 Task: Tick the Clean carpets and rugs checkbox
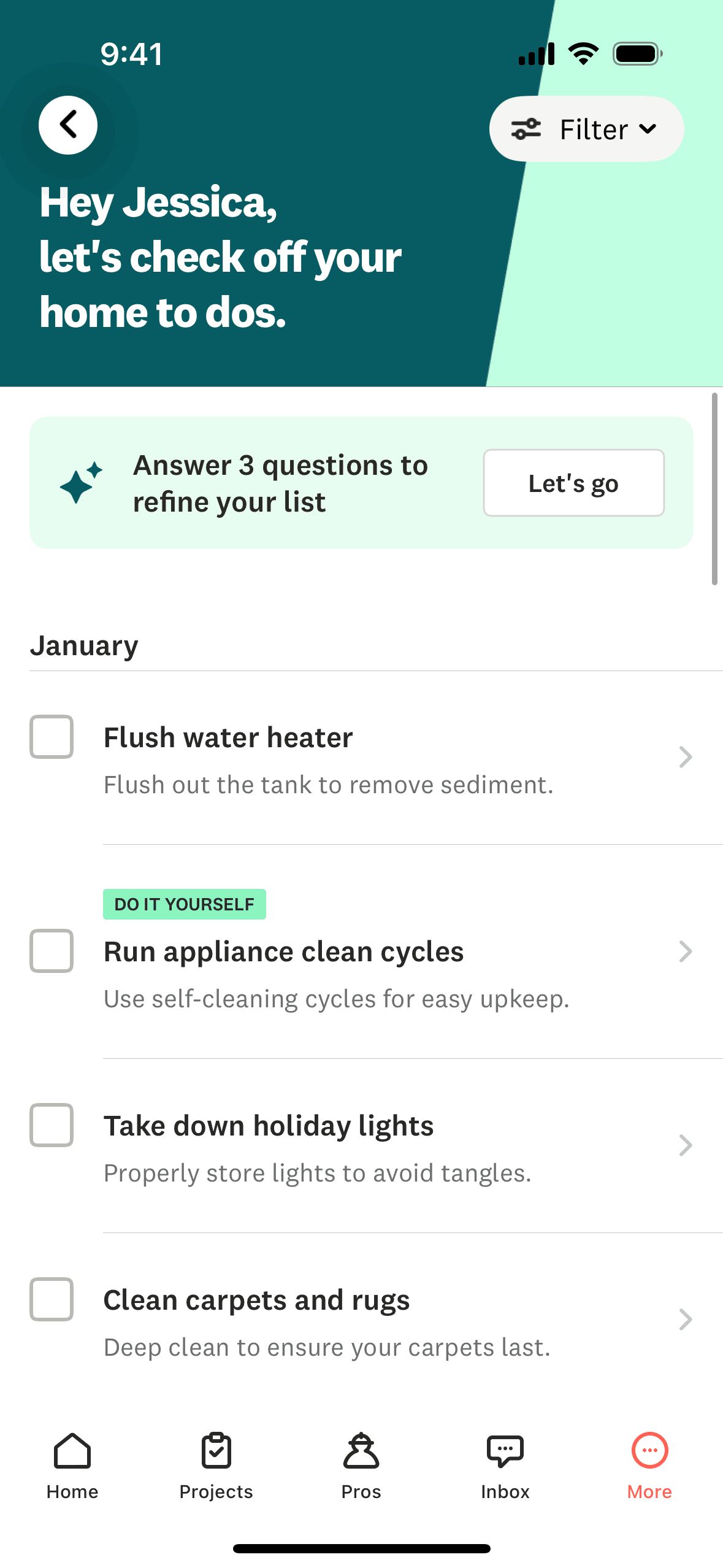[x=52, y=1299]
